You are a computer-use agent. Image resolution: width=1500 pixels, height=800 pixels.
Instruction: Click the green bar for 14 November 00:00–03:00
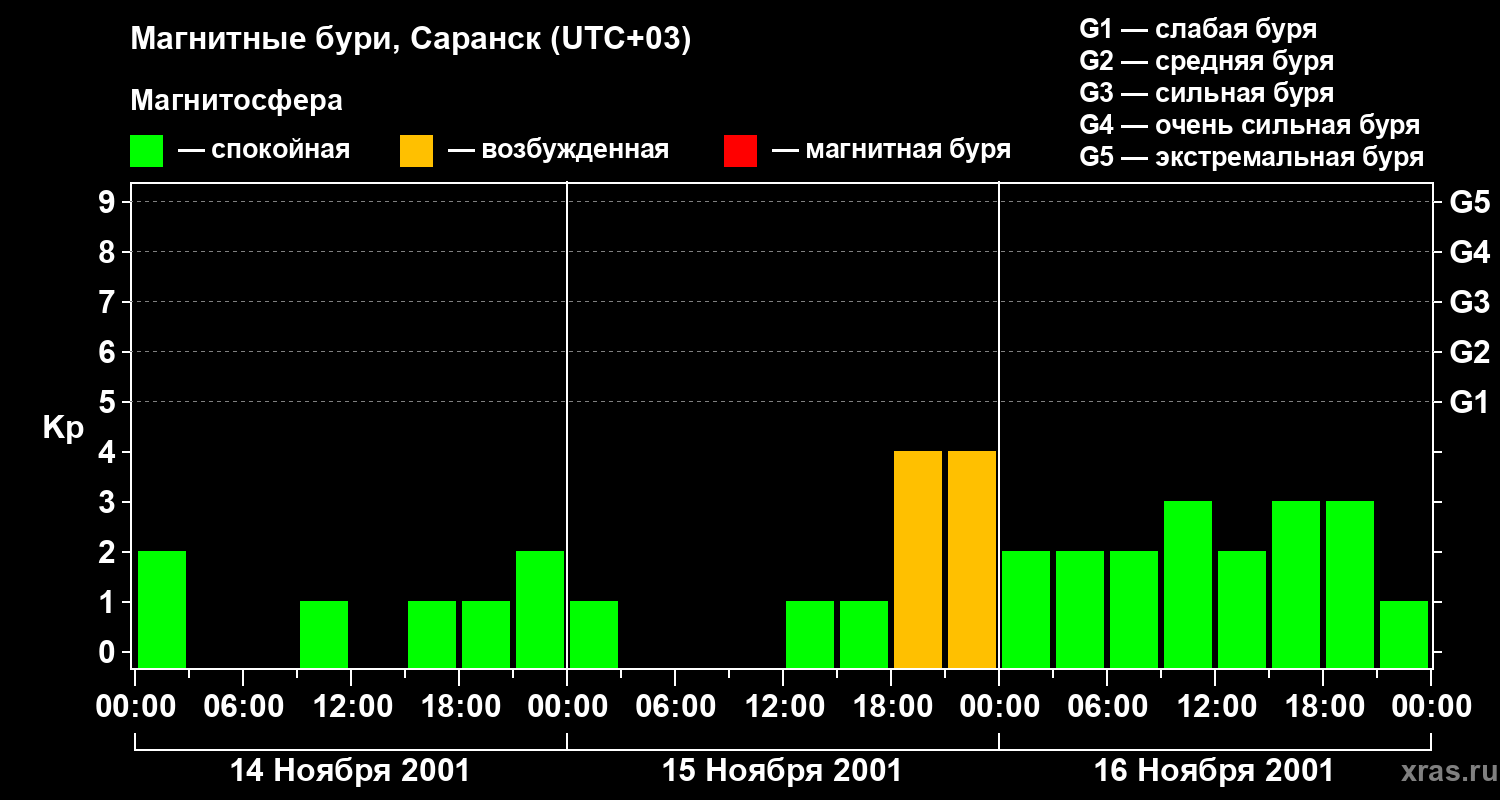[162, 609]
